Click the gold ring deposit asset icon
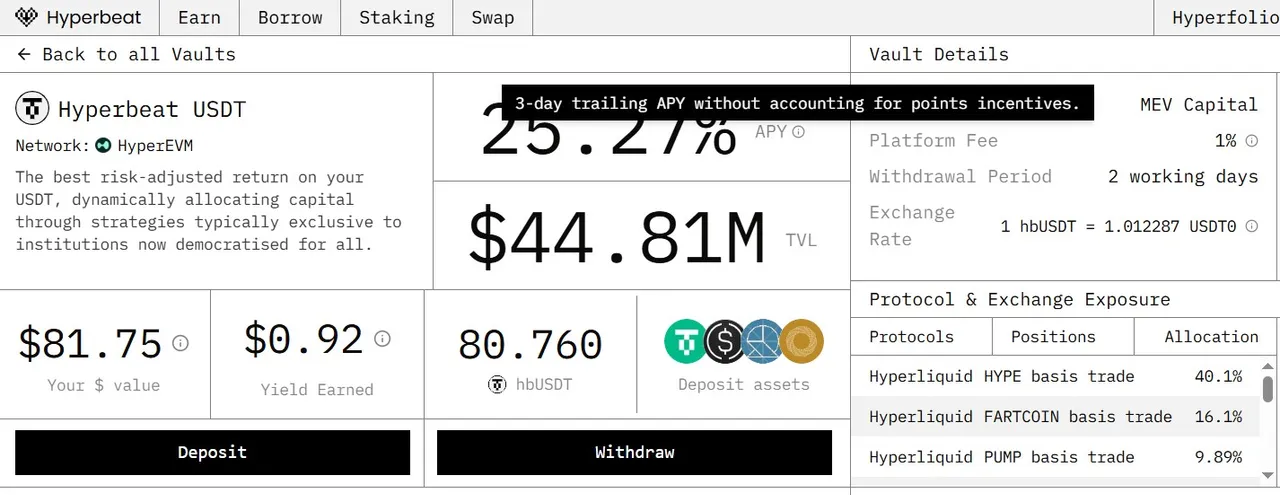The height and width of the screenshot is (495, 1280). click(x=801, y=342)
